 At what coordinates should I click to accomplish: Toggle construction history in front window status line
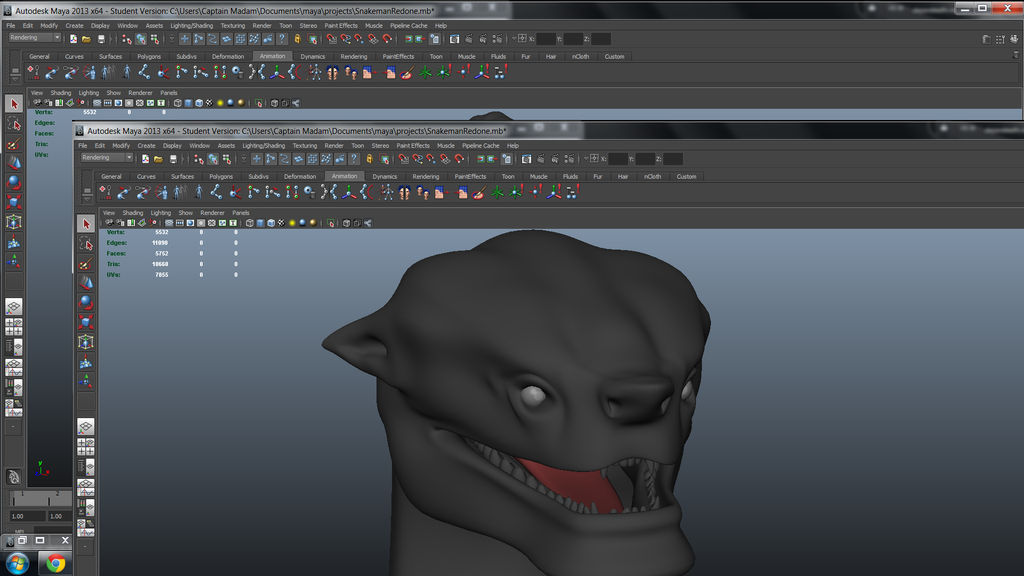(506, 159)
